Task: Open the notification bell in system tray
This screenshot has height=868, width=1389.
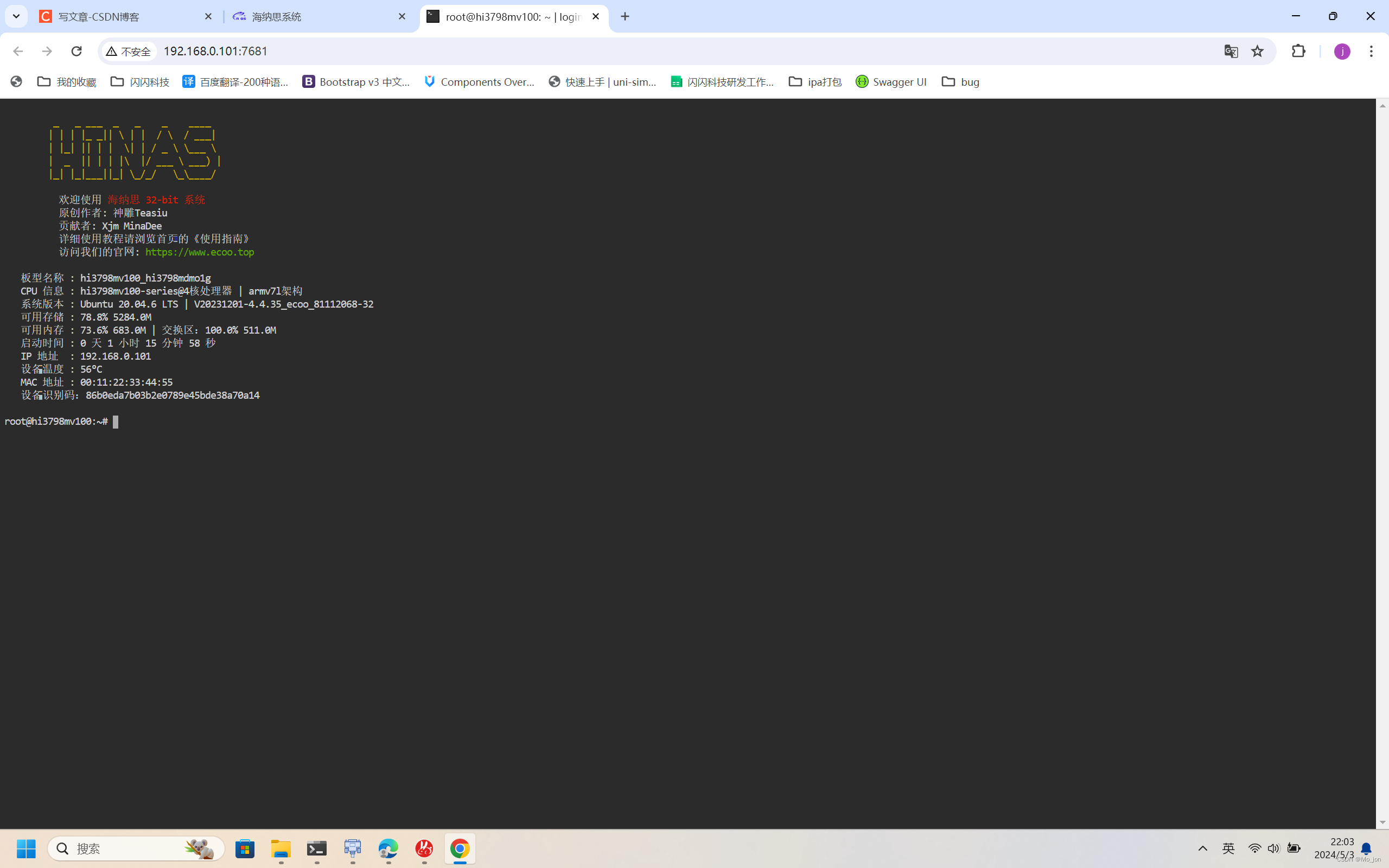Action: (1367, 848)
